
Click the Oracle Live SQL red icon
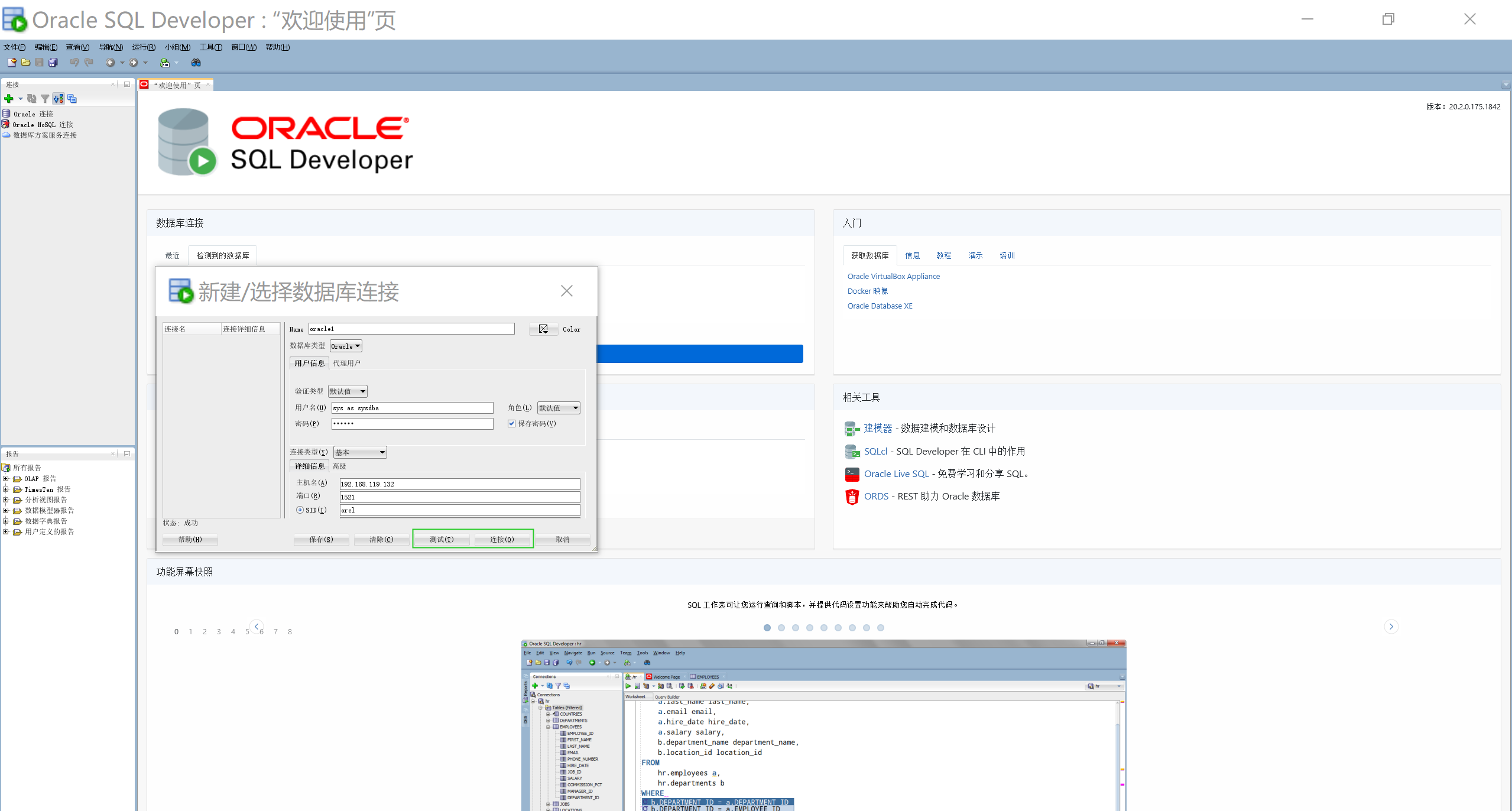852,474
